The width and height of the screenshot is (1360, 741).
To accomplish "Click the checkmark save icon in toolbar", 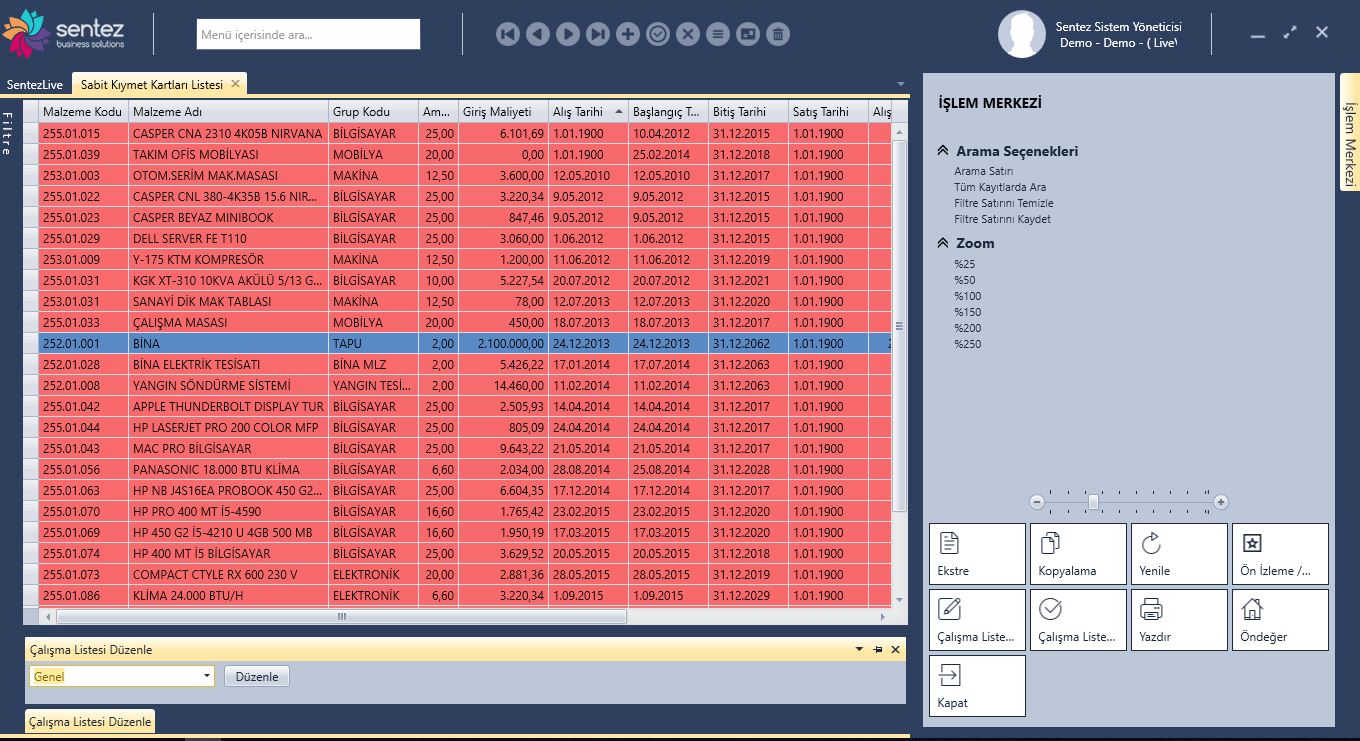I will [658, 34].
